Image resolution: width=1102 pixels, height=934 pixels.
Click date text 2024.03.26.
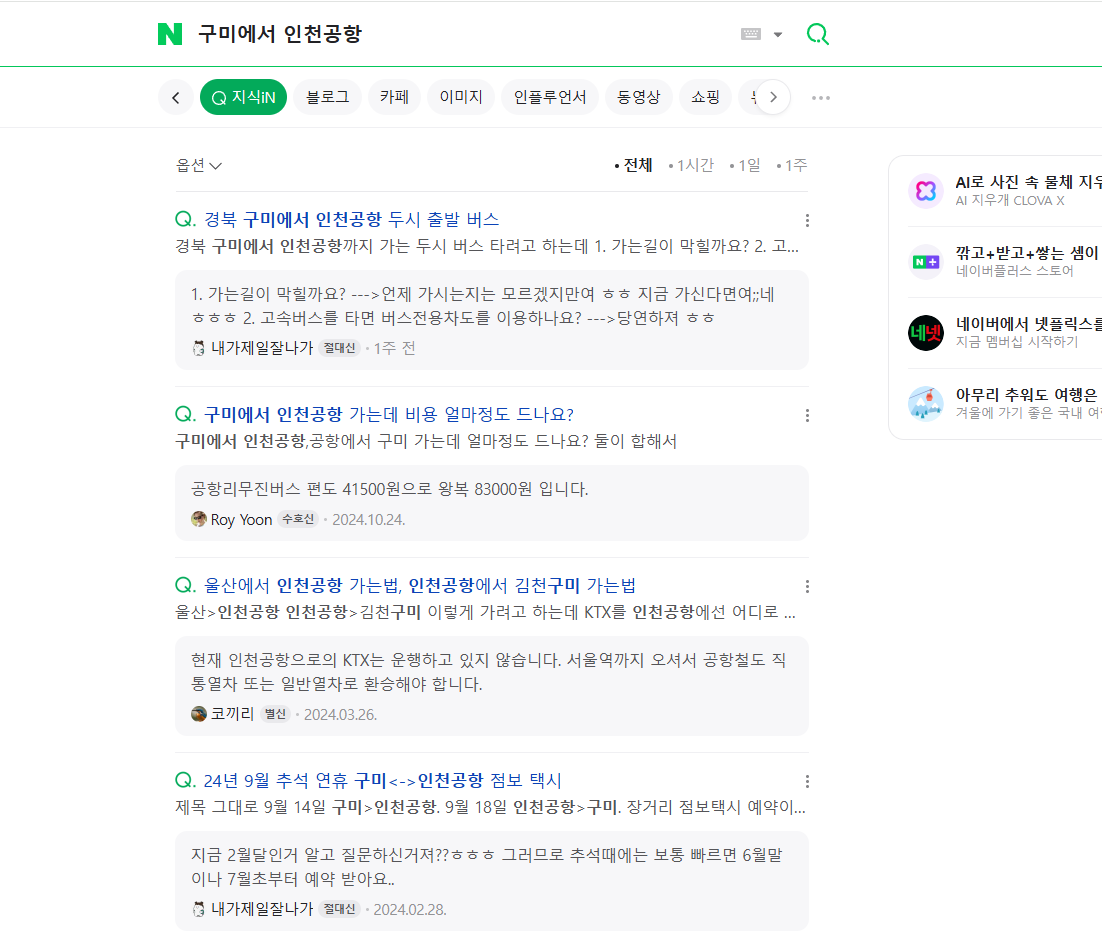point(340,715)
